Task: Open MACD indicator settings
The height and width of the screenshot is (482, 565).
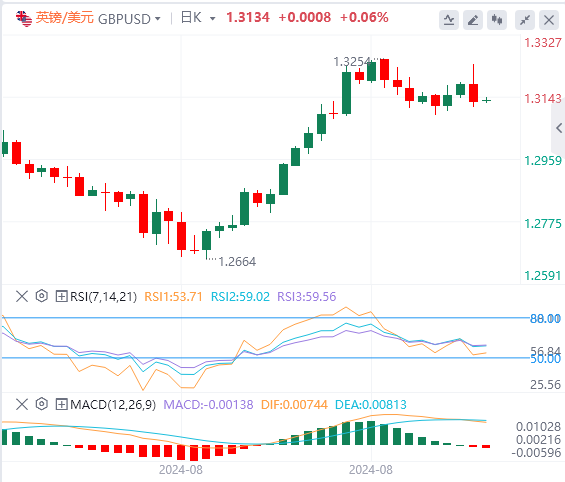Action: pos(42,404)
